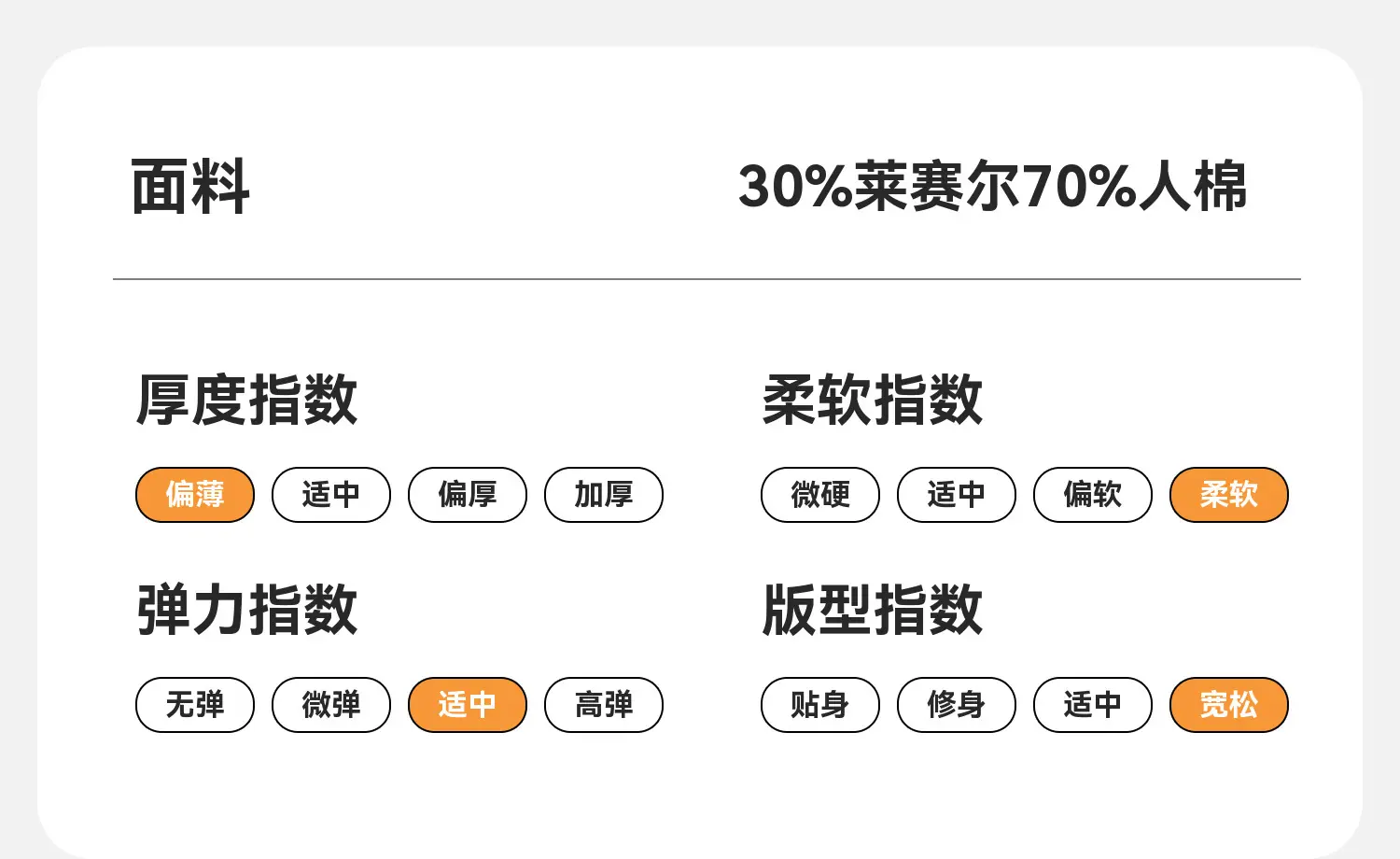
Task: Choose 适中 under 柔软指数
Action: click(957, 495)
